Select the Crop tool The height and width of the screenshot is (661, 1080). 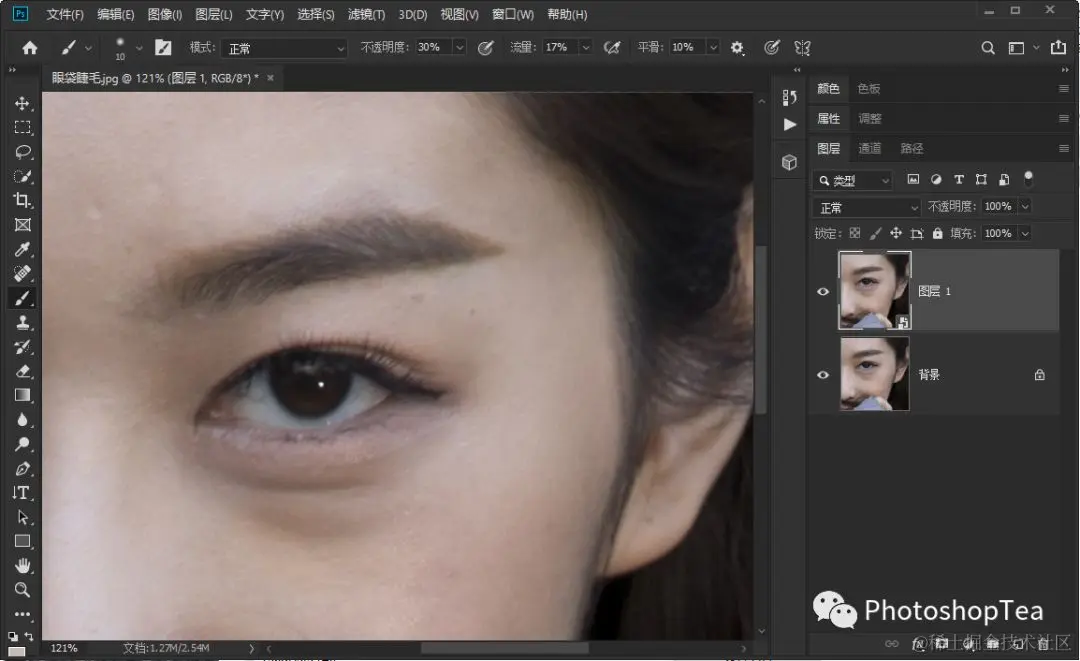22,200
